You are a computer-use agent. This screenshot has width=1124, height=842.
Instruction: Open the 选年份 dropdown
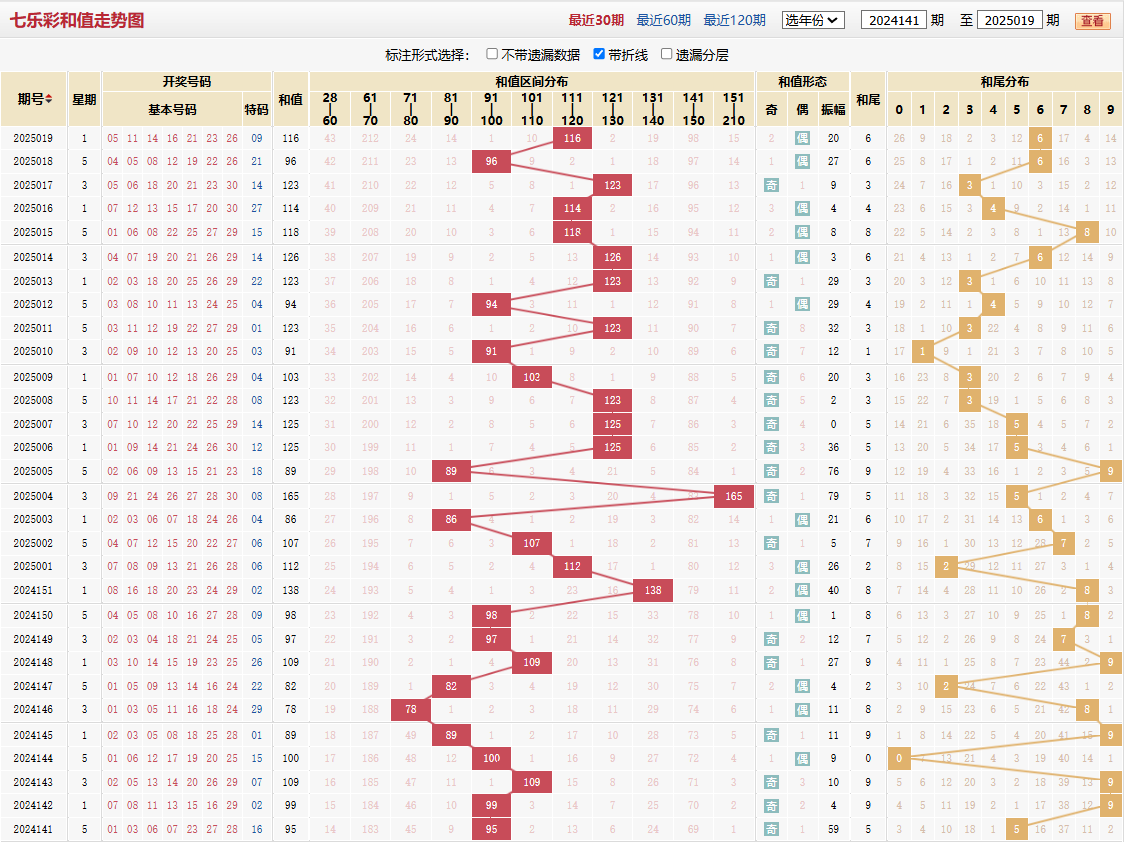813,20
